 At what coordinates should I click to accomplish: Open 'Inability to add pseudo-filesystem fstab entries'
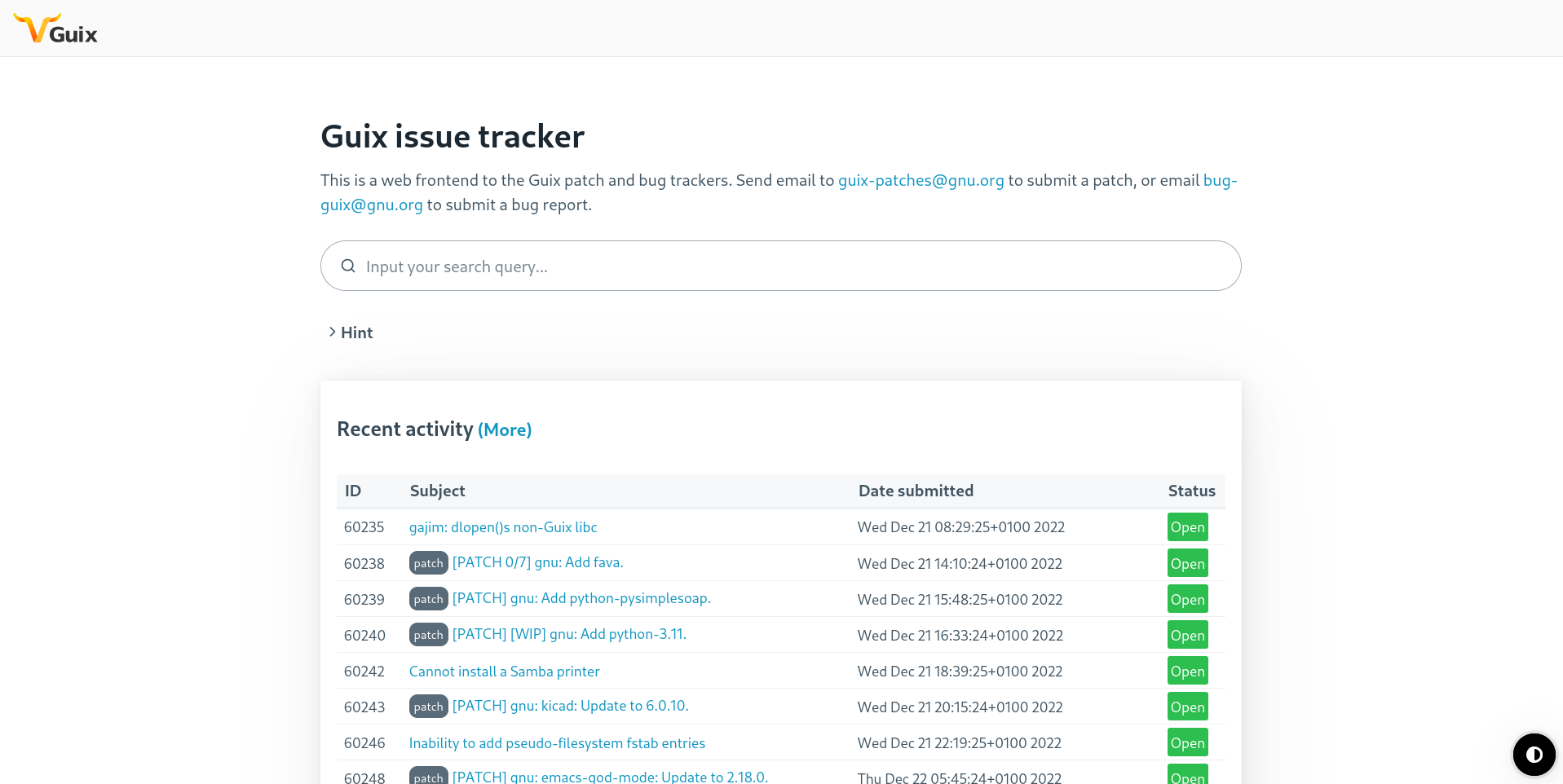[x=557, y=743]
